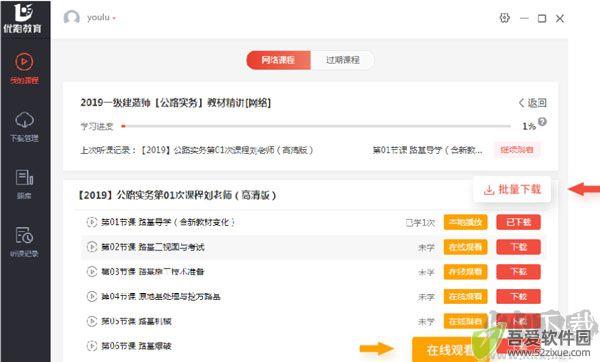Screen dimensions: 600x362
Task: Select the 第03节课 lesson title
Action: tap(153, 272)
